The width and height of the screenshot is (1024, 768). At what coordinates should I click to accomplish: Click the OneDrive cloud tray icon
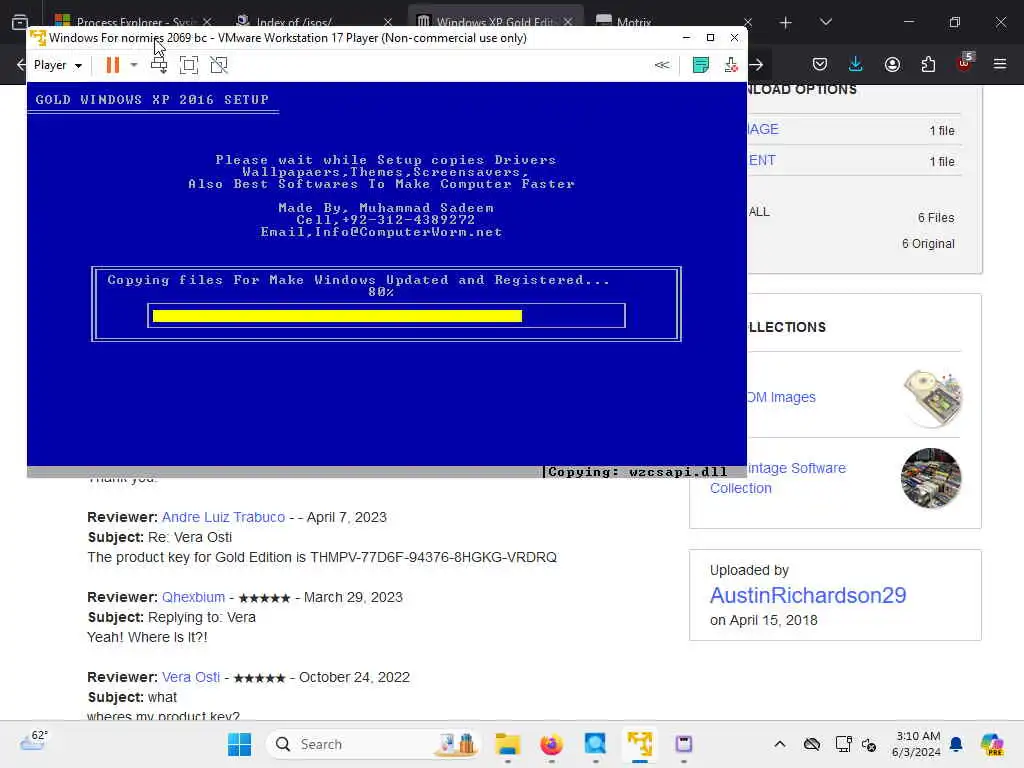[812, 744]
